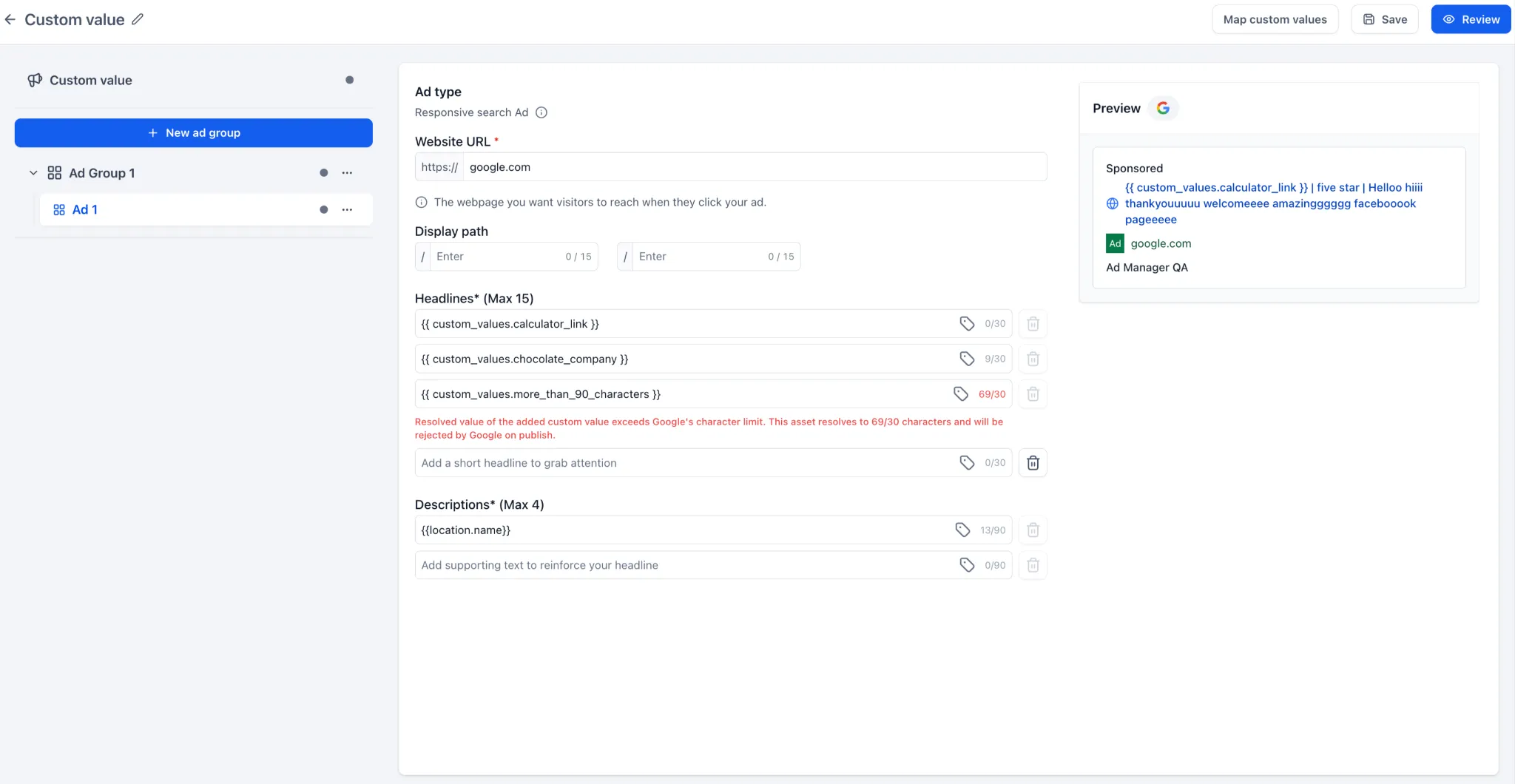Click the Map custom values button

coord(1275,19)
